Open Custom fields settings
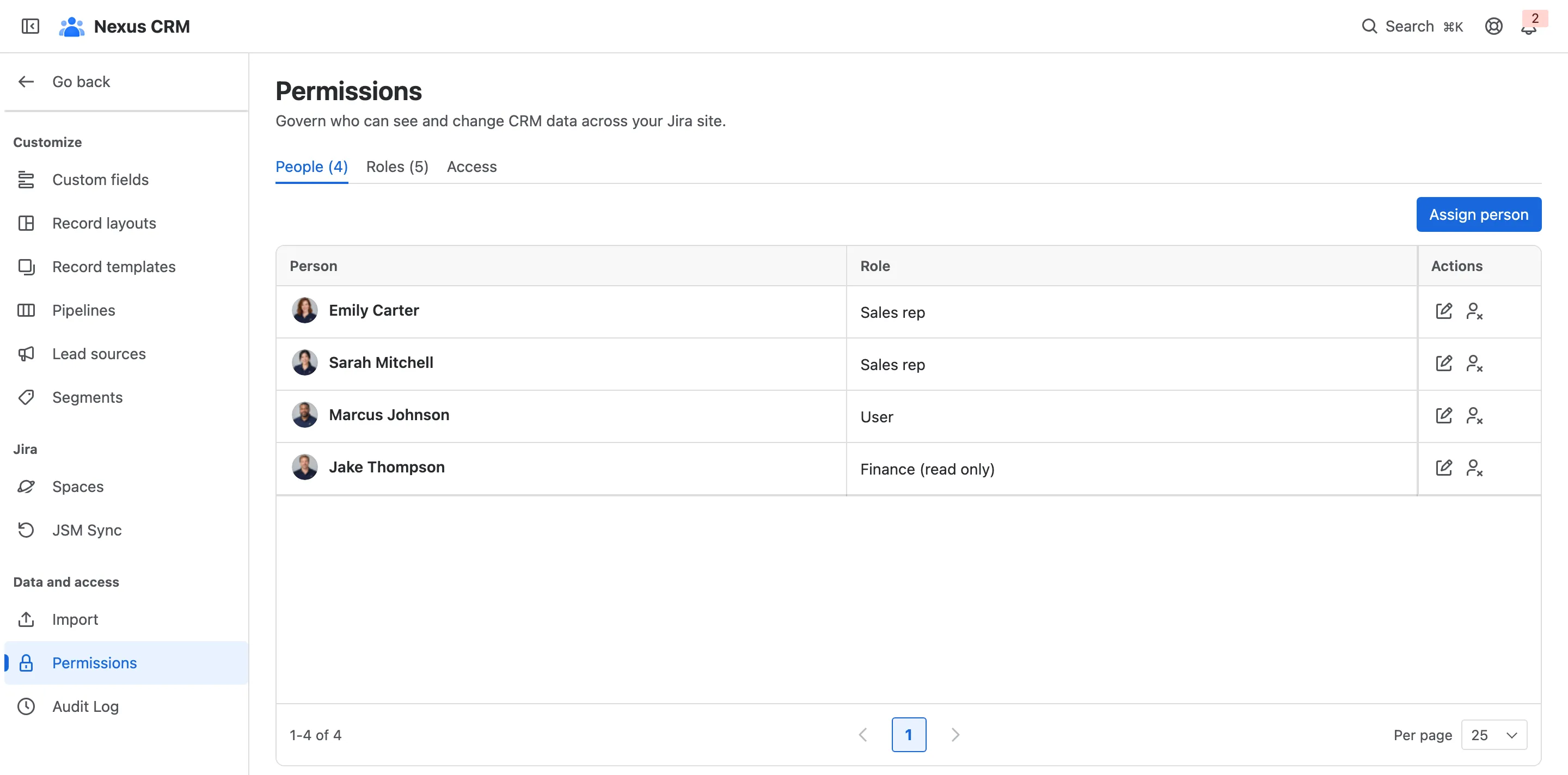The height and width of the screenshot is (775, 1568). (126, 180)
